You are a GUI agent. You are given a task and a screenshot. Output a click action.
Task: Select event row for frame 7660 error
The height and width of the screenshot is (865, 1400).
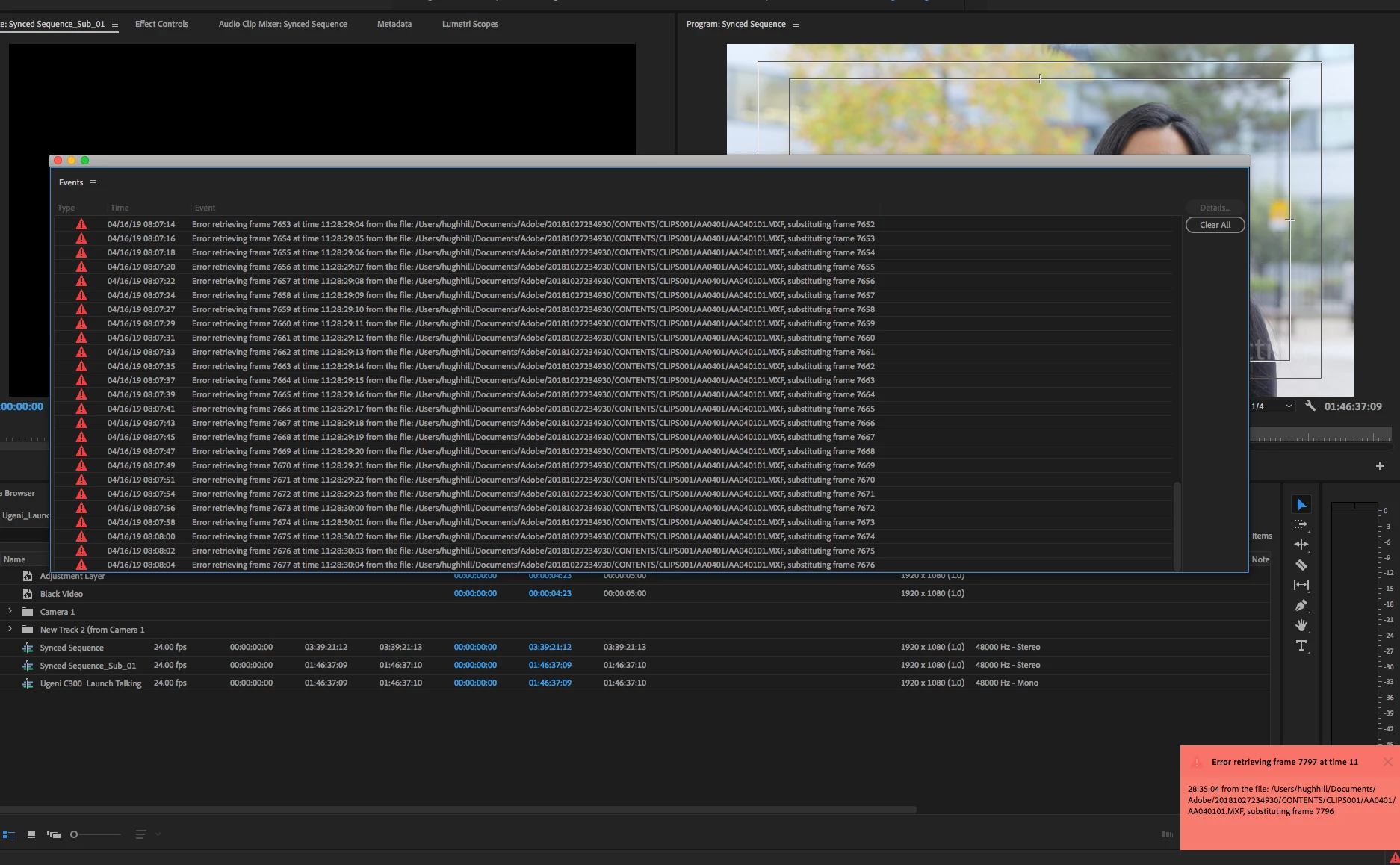(613, 323)
